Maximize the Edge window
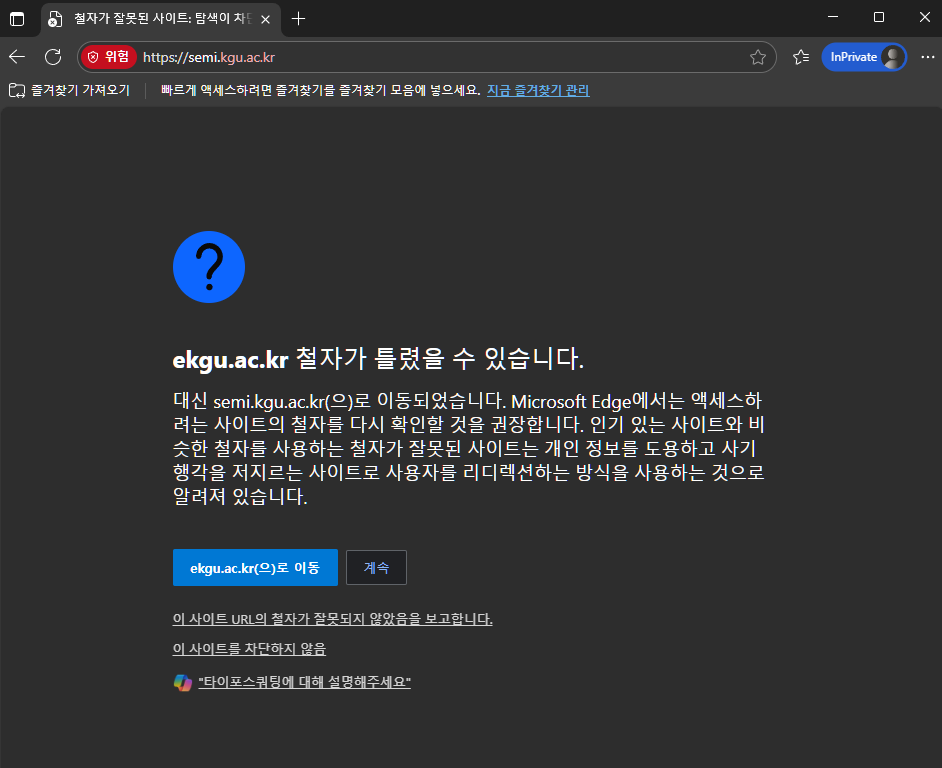This screenshot has height=768, width=942. click(879, 17)
